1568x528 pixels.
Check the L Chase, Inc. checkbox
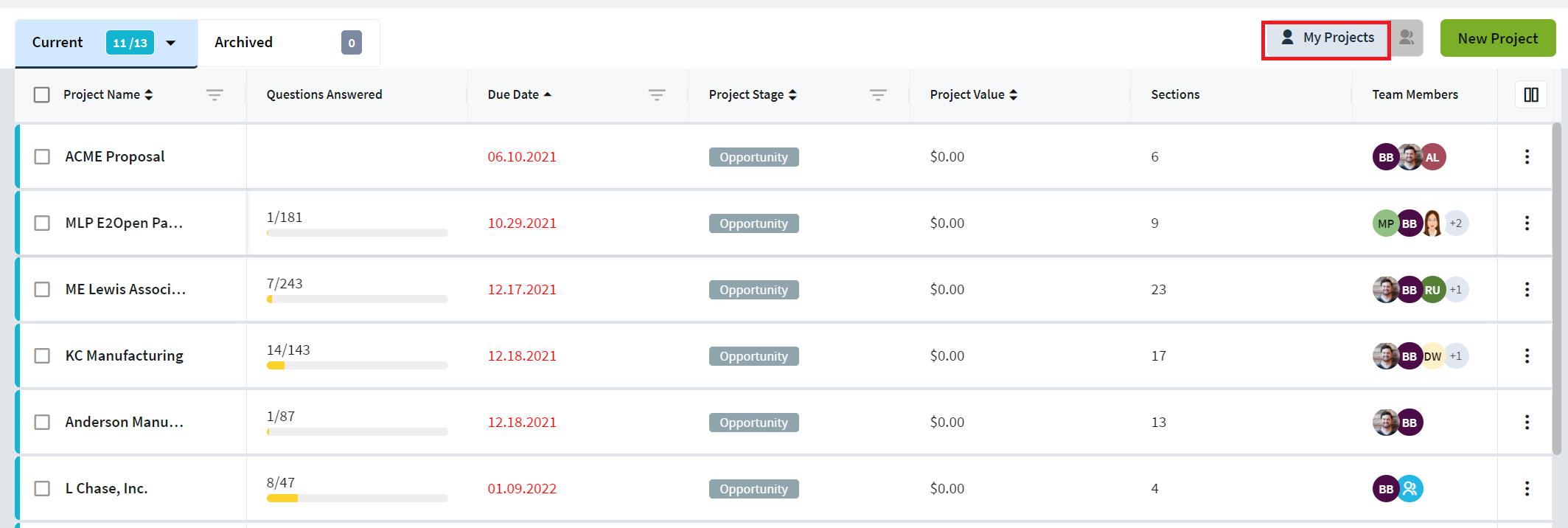pos(42,488)
